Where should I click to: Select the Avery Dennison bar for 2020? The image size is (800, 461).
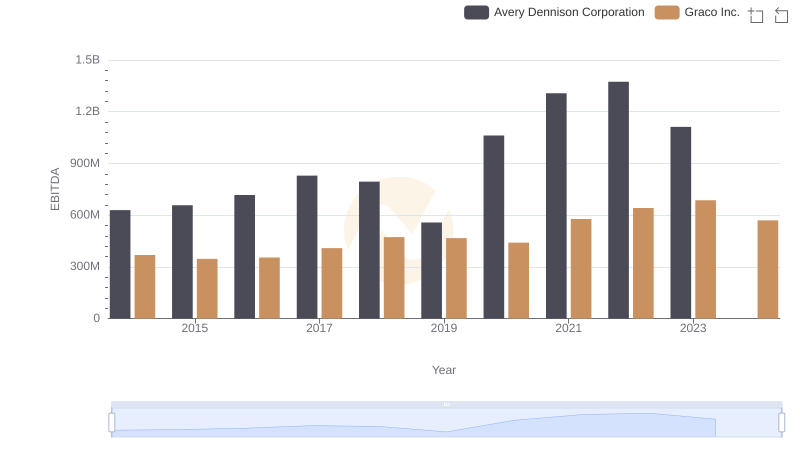coord(494,227)
